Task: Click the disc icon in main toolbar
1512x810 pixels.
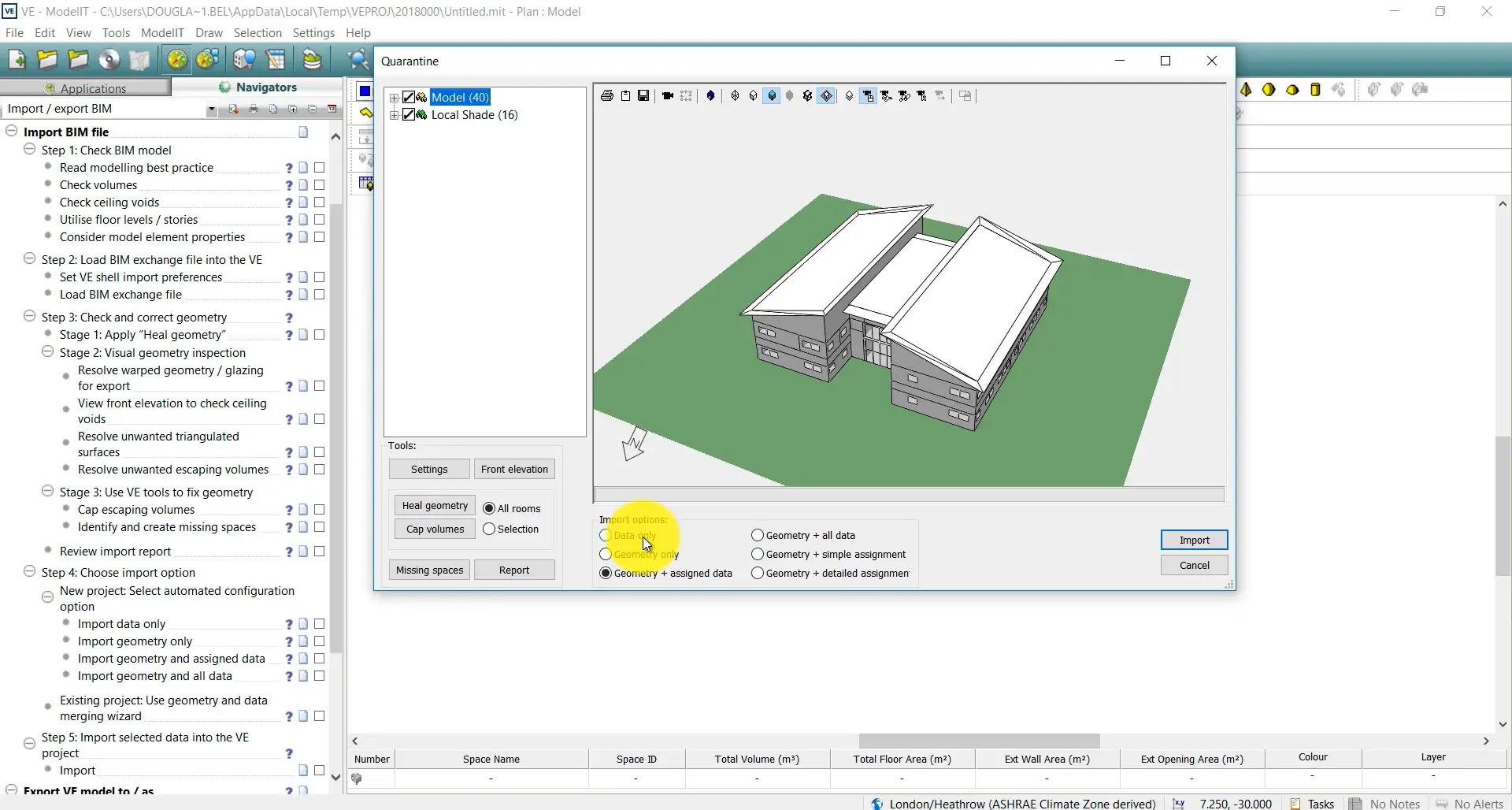Action: tap(109, 60)
